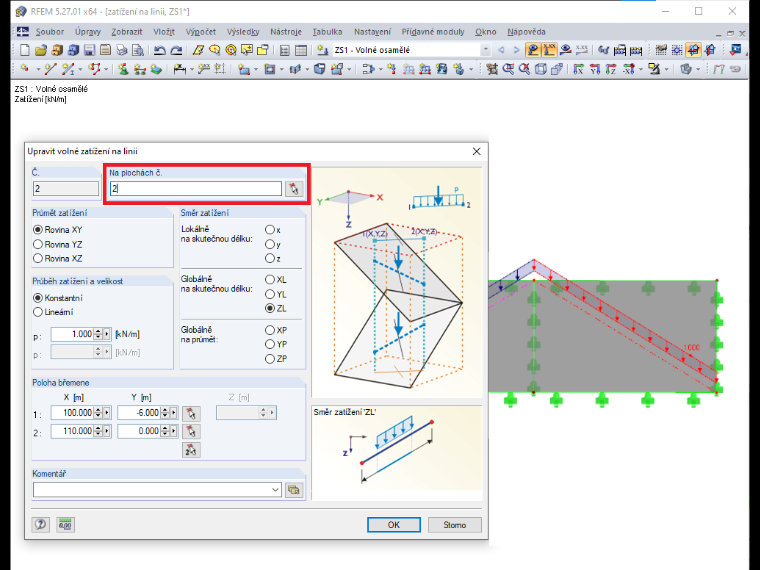Go to previous load case arrow
Image resolution: width=760 pixels, height=570 pixels.
(502, 50)
